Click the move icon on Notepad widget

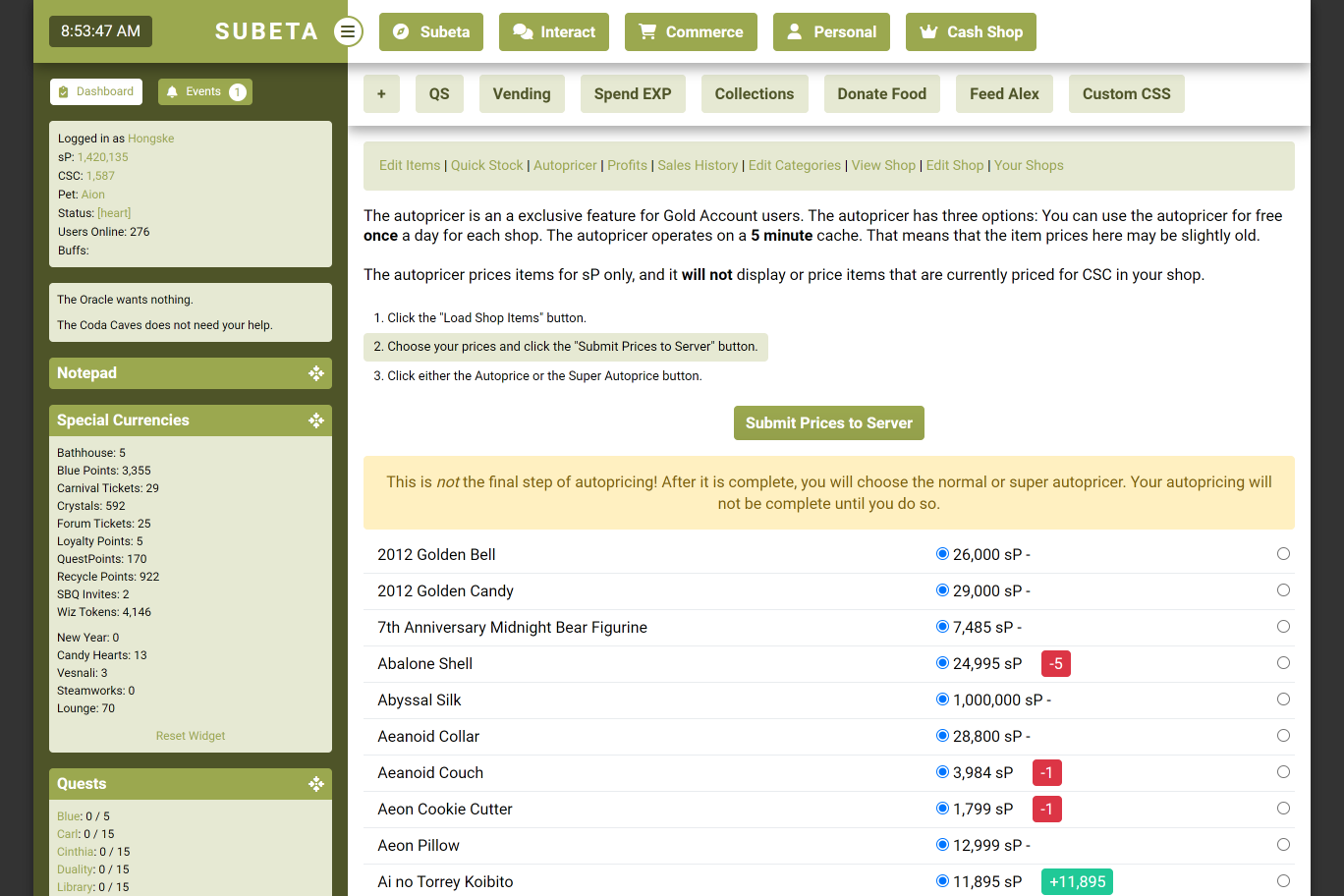tap(315, 373)
